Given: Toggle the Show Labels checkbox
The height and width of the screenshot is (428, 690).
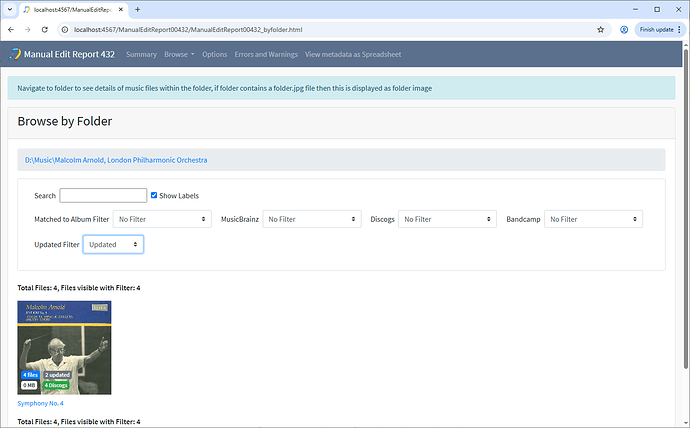Looking at the screenshot, I should [154, 195].
